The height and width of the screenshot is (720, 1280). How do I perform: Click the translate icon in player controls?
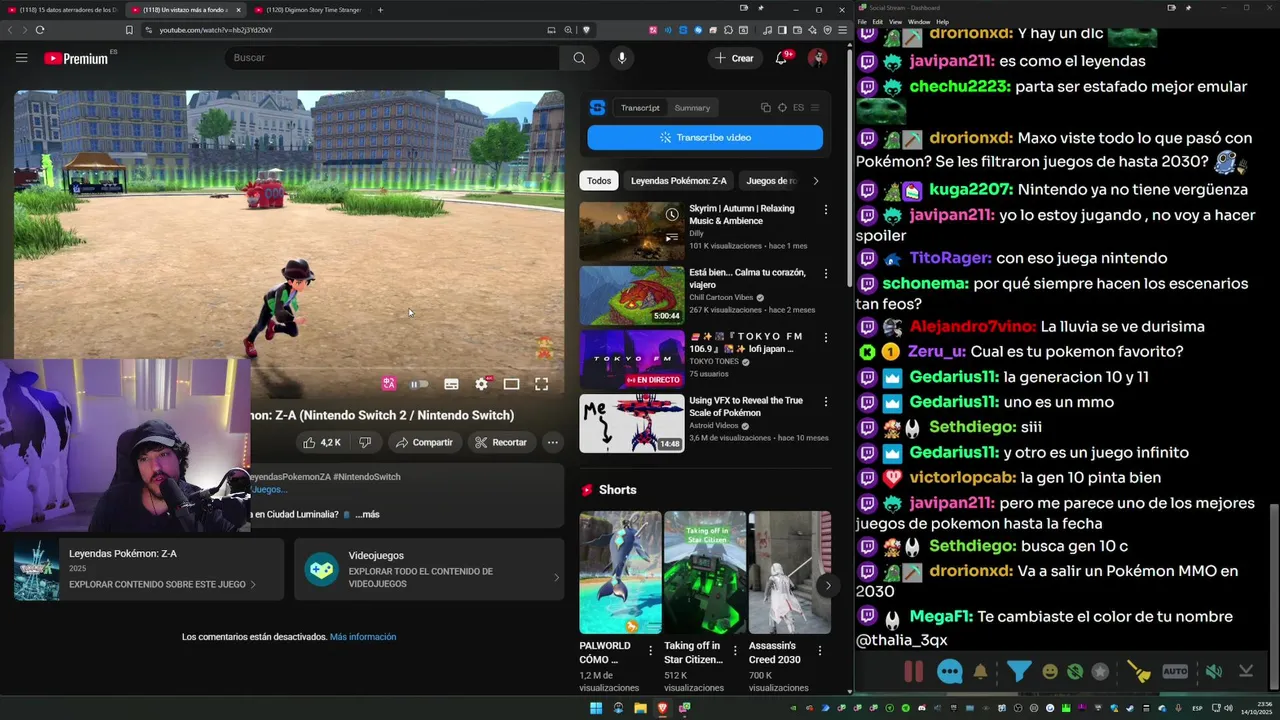click(x=389, y=384)
